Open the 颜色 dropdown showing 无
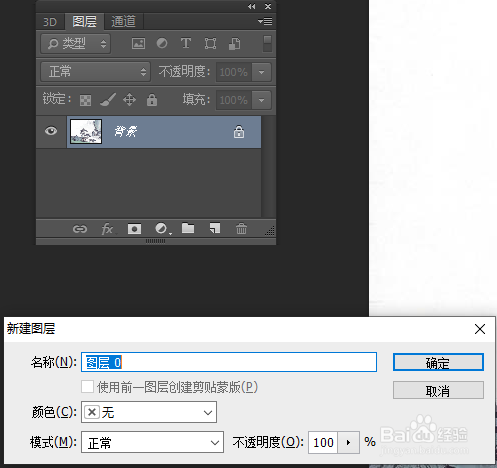The image size is (497, 468). [149, 412]
